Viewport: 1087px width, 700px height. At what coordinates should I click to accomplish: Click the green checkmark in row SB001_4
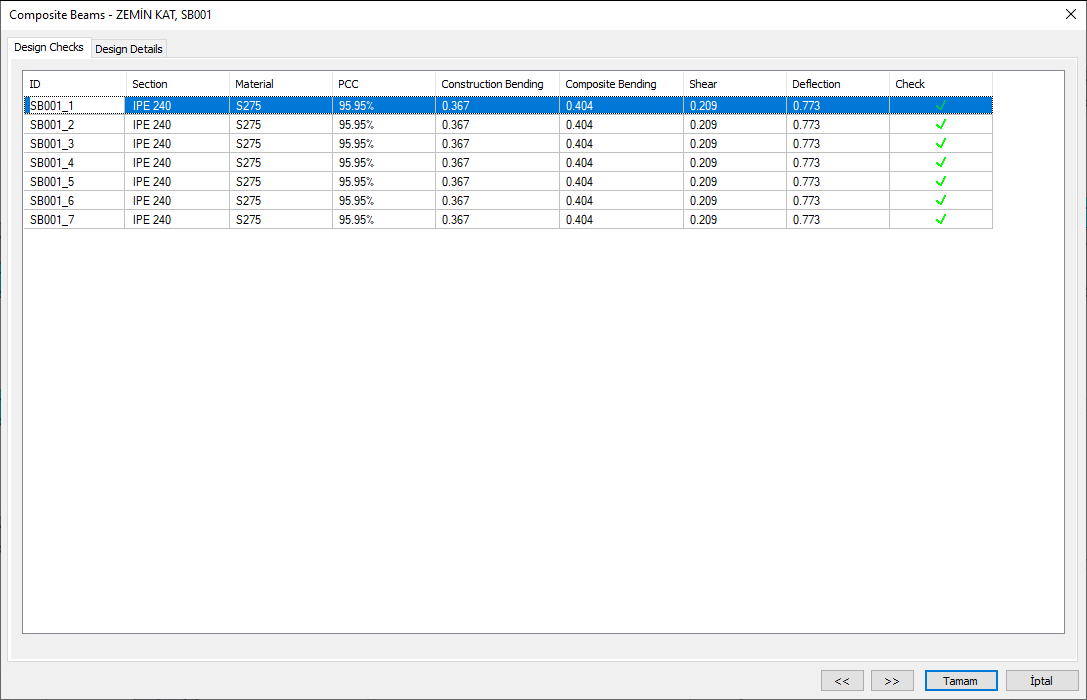[x=940, y=163]
